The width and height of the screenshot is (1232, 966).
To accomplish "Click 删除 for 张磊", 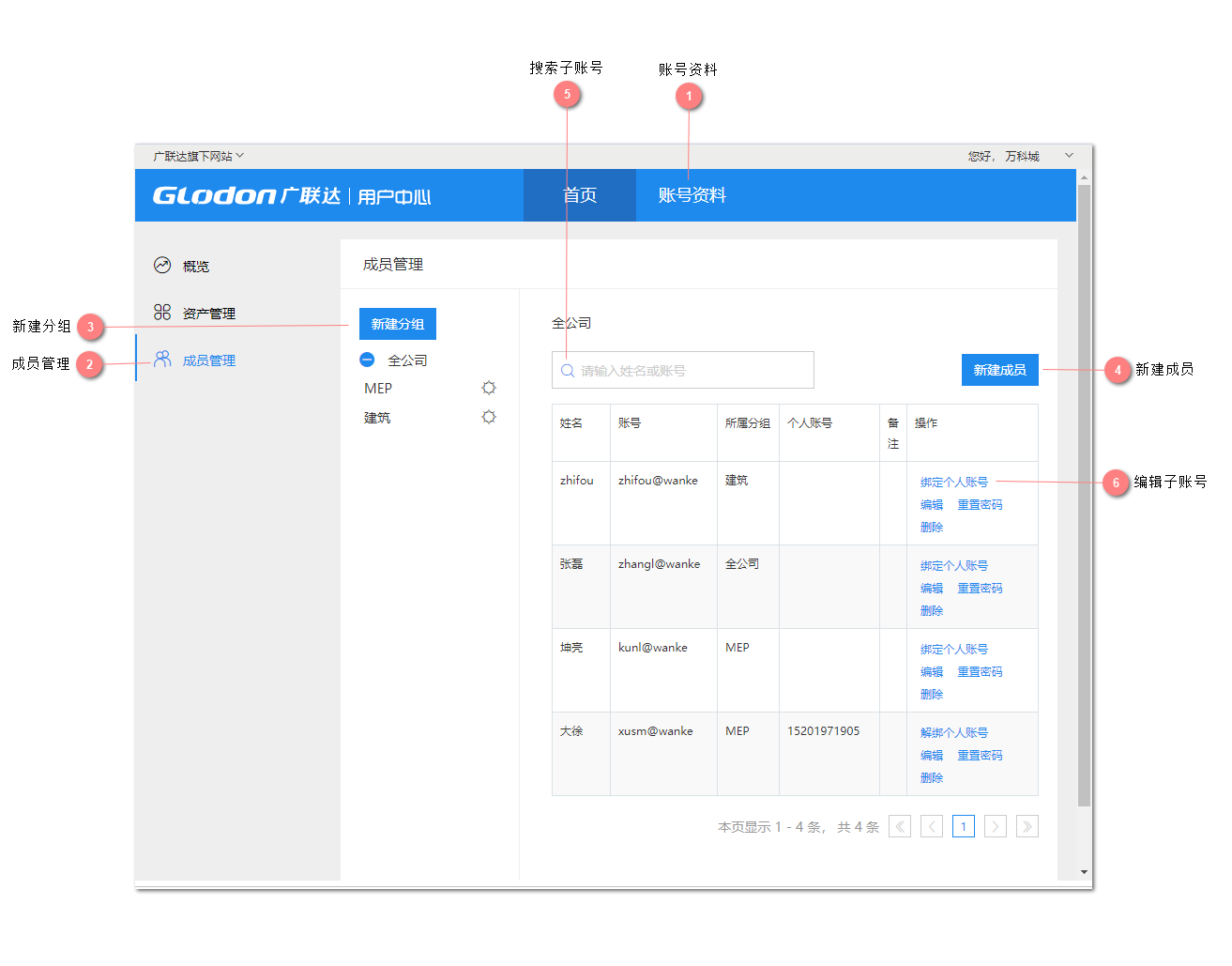I will [932, 610].
